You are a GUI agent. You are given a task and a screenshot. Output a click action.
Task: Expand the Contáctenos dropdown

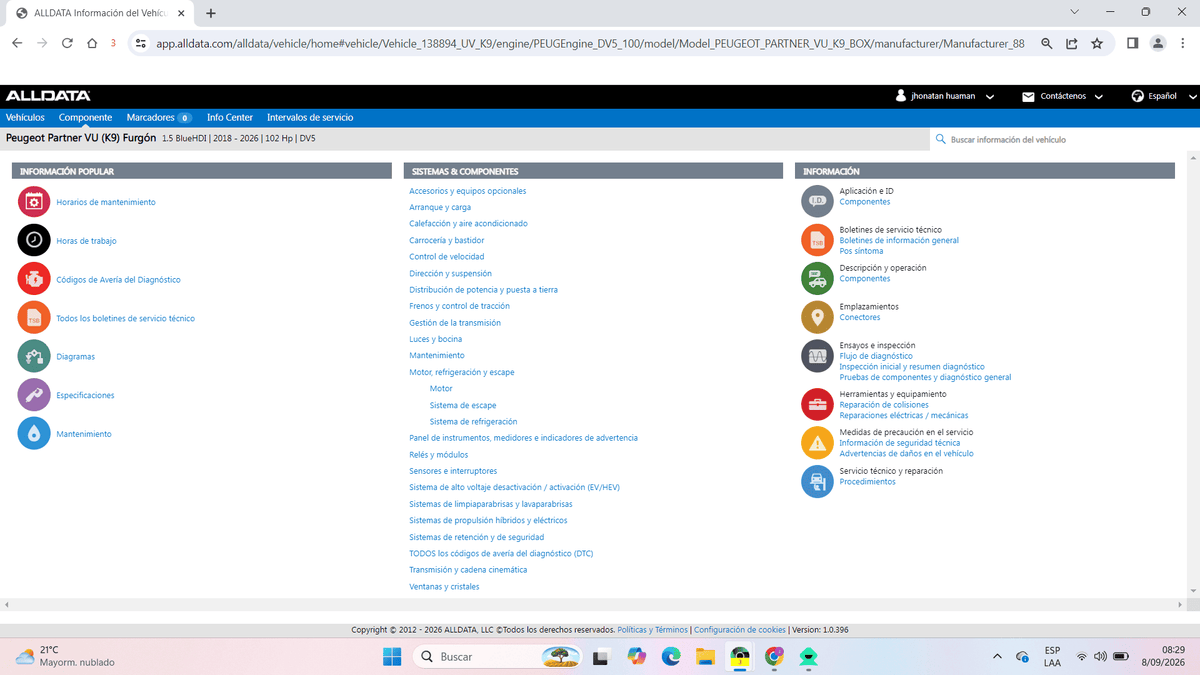click(x=1098, y=97)
